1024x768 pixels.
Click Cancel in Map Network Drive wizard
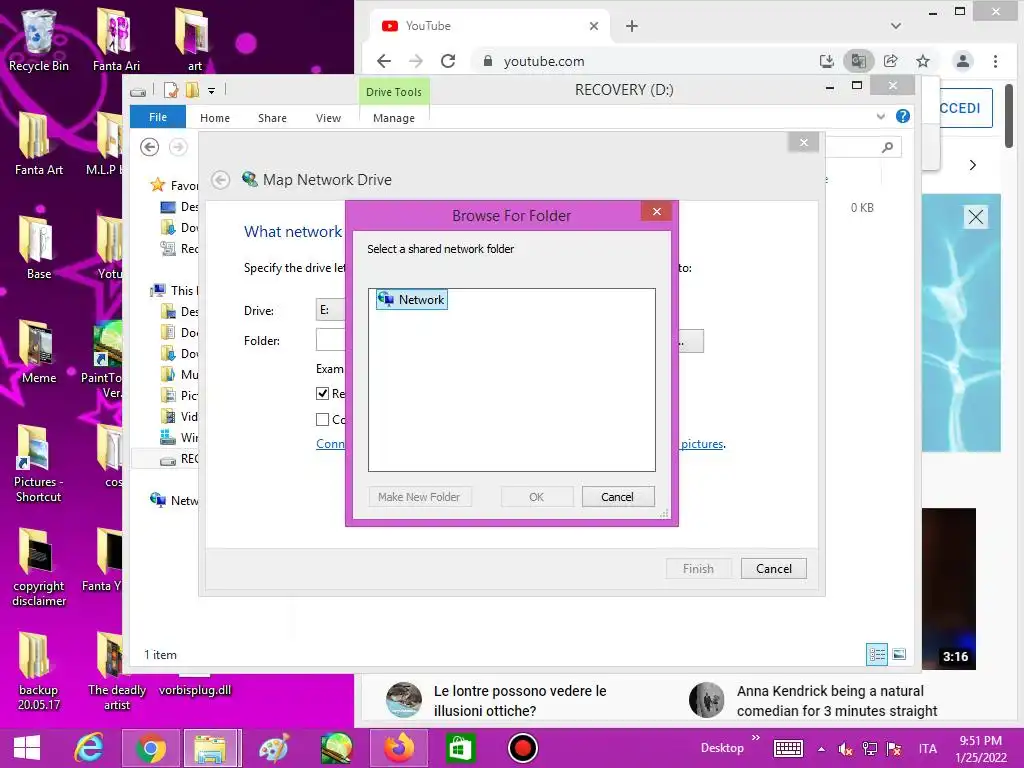774,569
